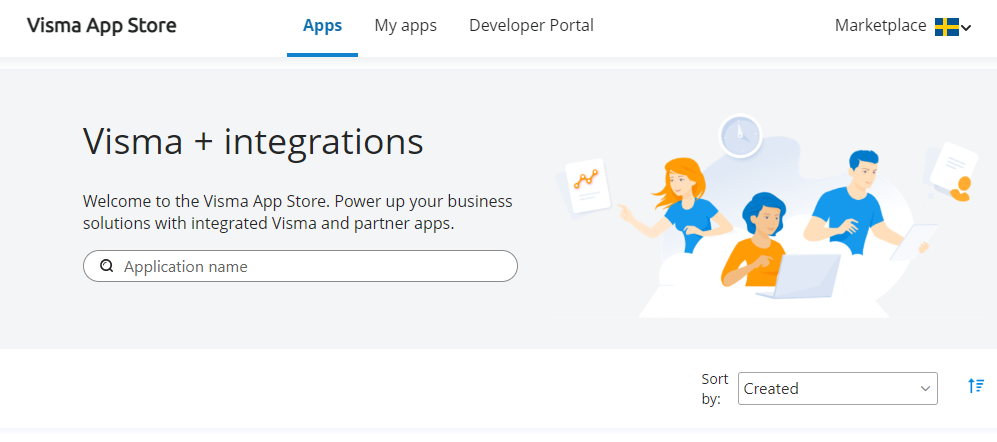This screenshot has height=442, width=997.
Task: Click the Visma App Store logo
Action: (102, 26)
